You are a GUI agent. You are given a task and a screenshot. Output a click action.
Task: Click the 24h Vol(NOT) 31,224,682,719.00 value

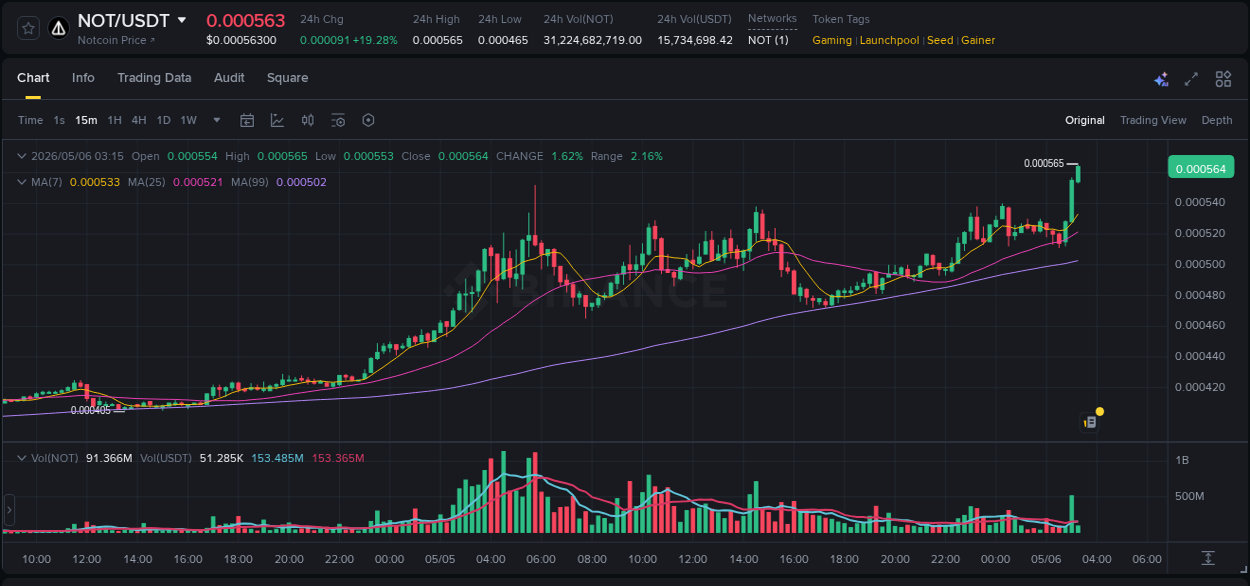tap(593, 40)
